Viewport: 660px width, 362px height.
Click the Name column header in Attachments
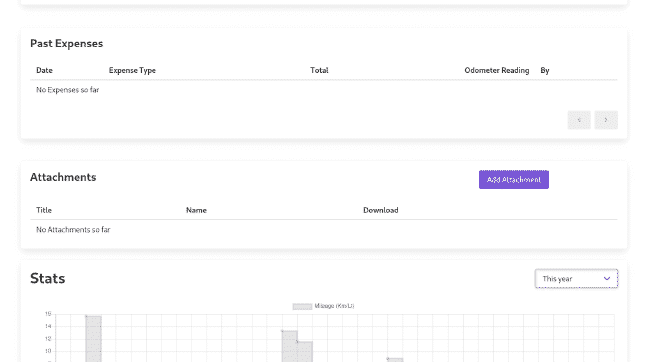(x=196, y=210)
